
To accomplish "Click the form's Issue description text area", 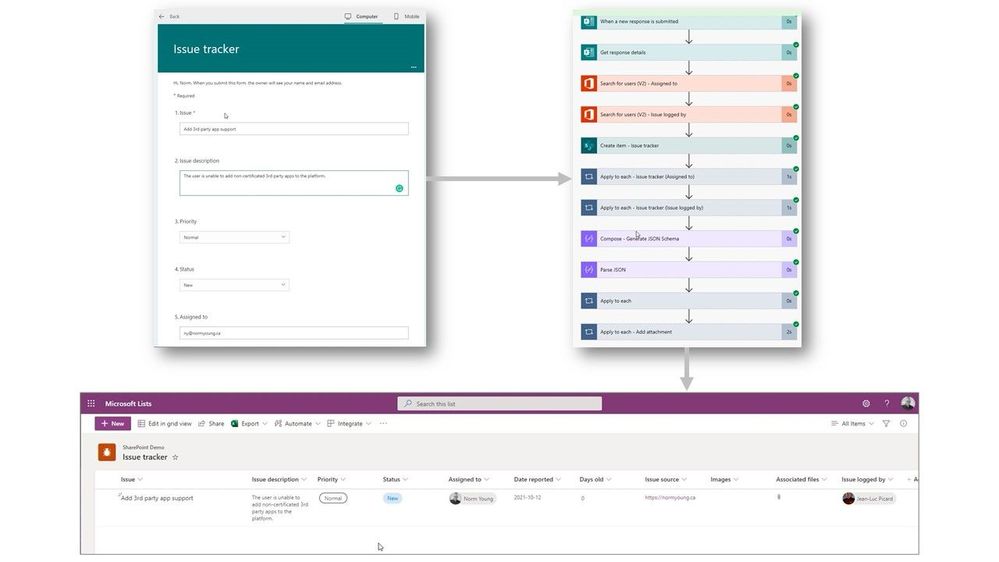I will point(294,183).
